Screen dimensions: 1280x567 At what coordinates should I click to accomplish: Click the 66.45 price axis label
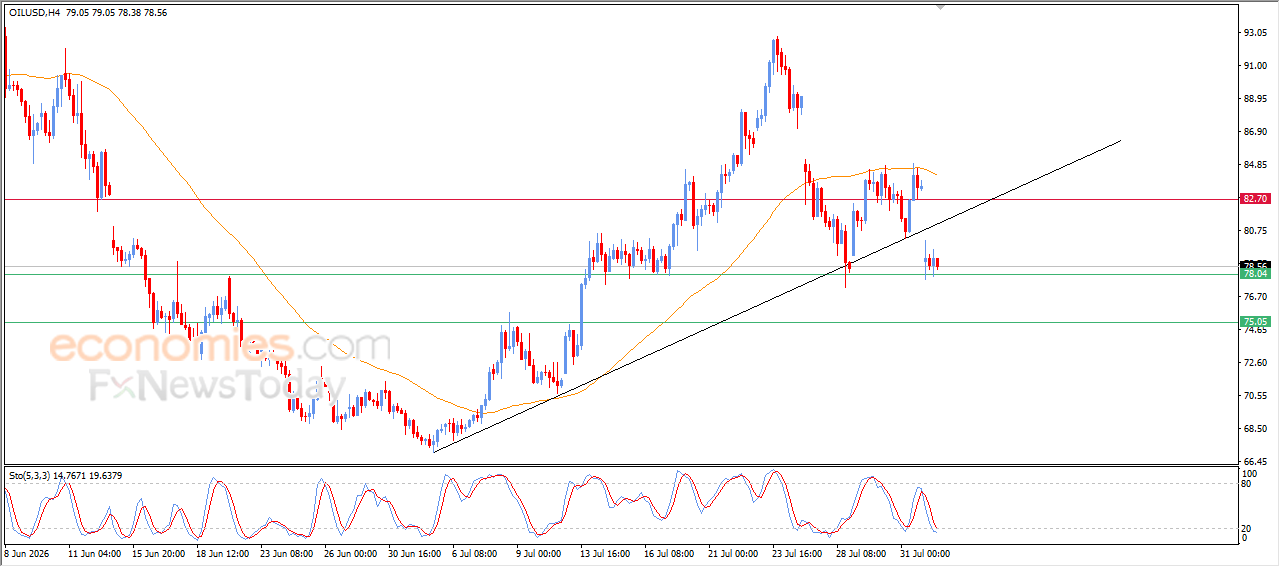click(1255, 461)
